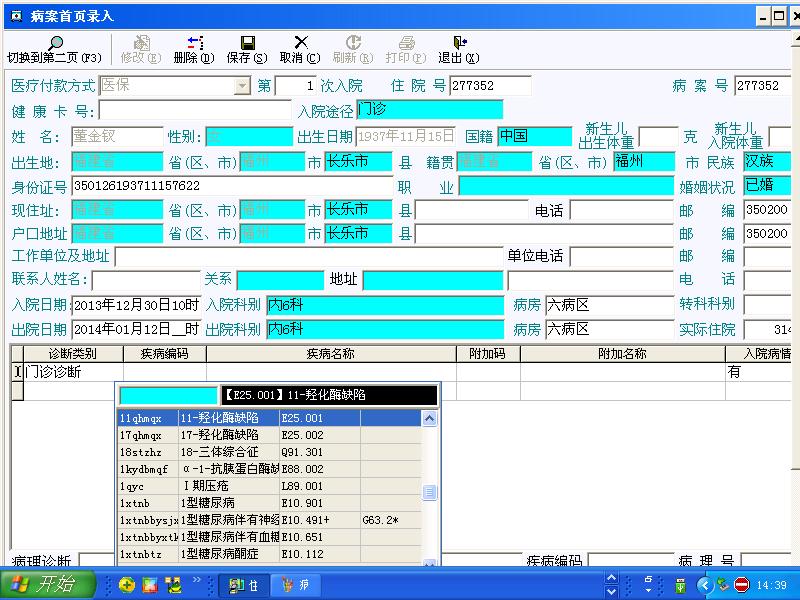Expand the quick launch chevron
800x600 pixels.
(x=197, y=580)
